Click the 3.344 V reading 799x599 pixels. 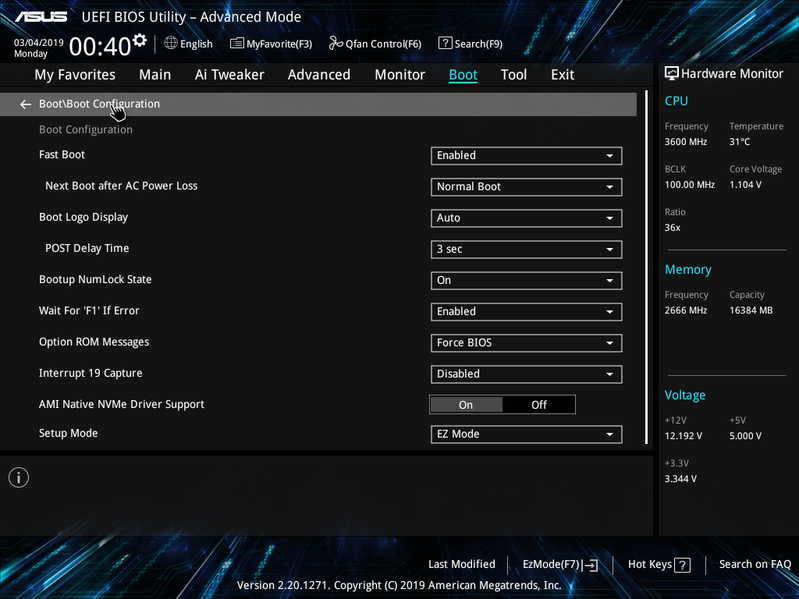[680, 479]
